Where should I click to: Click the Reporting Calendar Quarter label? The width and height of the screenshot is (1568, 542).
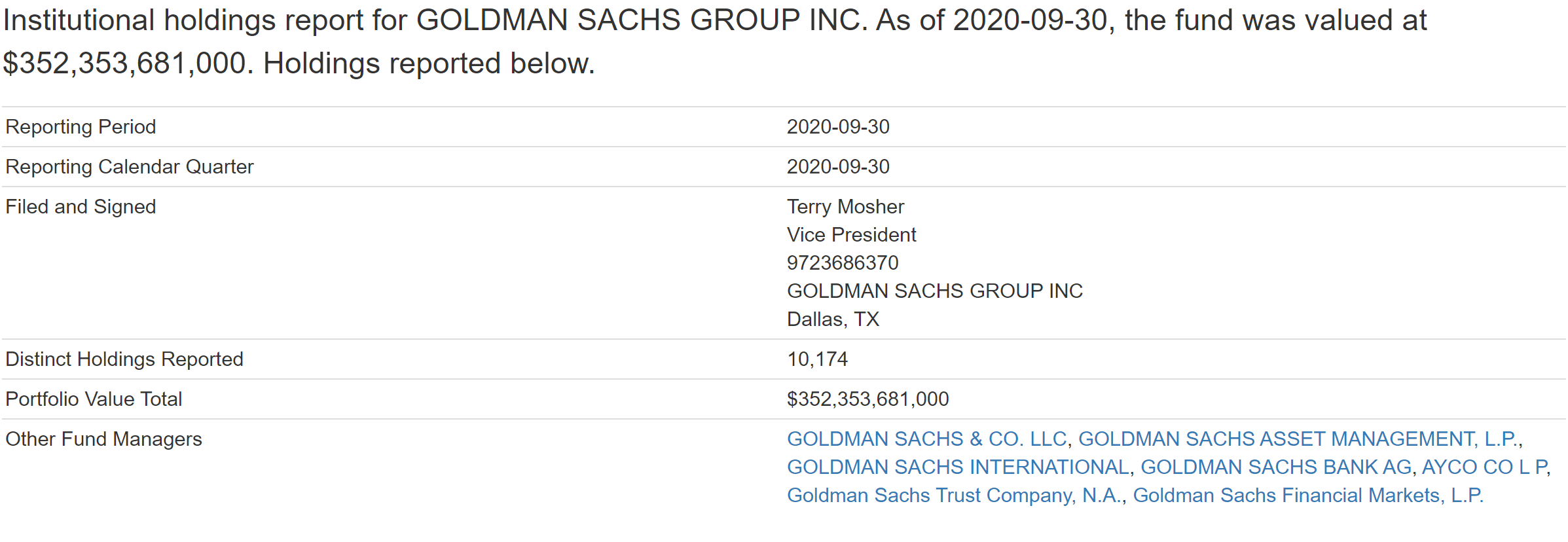(129, 167)
